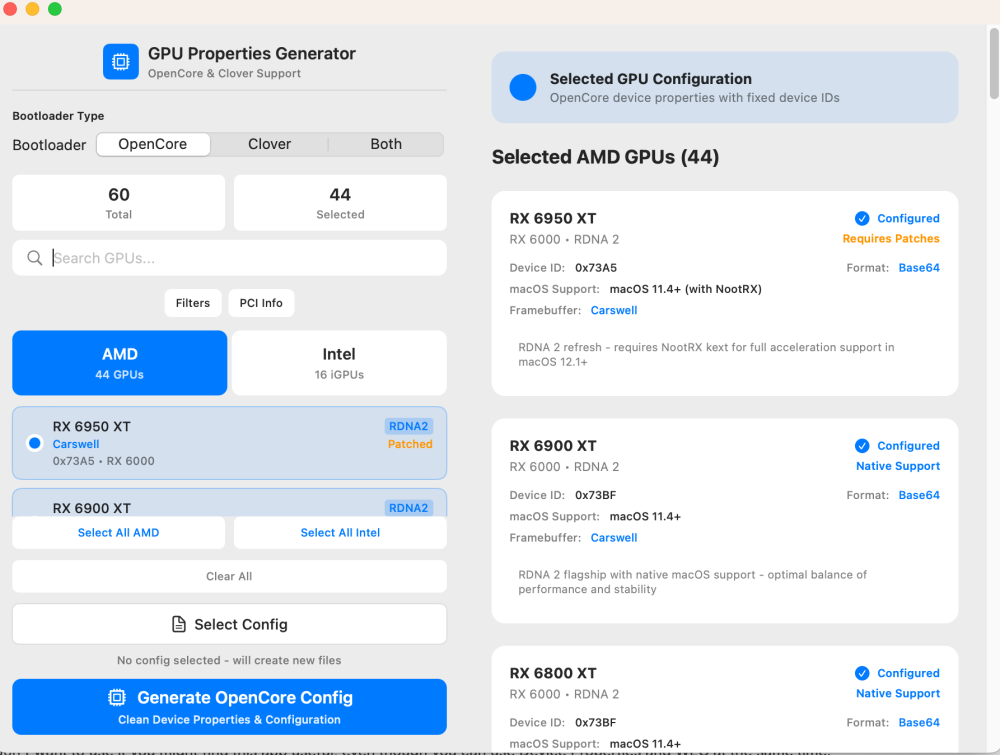The width and height of the screenshot is (1000, 755).
Task: Click the RDNA2 badge on RX 6950 XT row
Action: click(x=408, y=426)
